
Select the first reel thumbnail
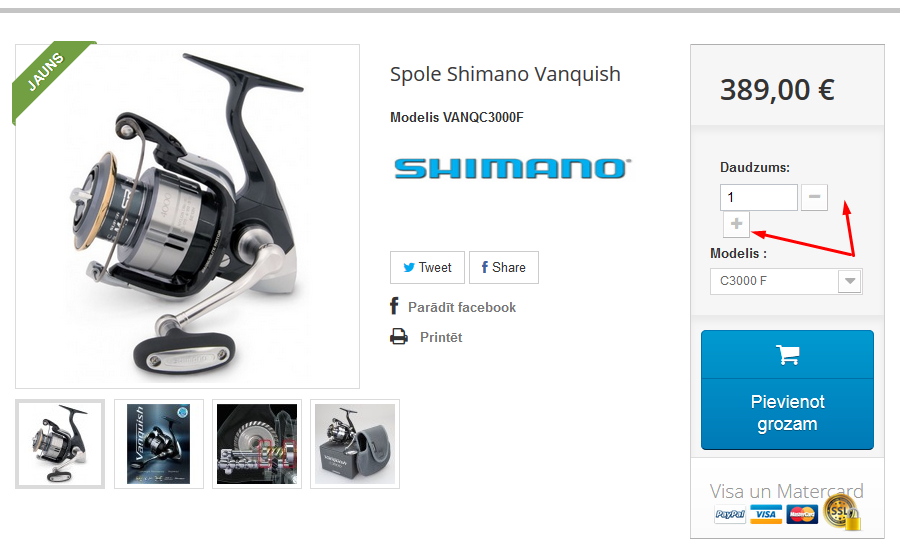60,444
